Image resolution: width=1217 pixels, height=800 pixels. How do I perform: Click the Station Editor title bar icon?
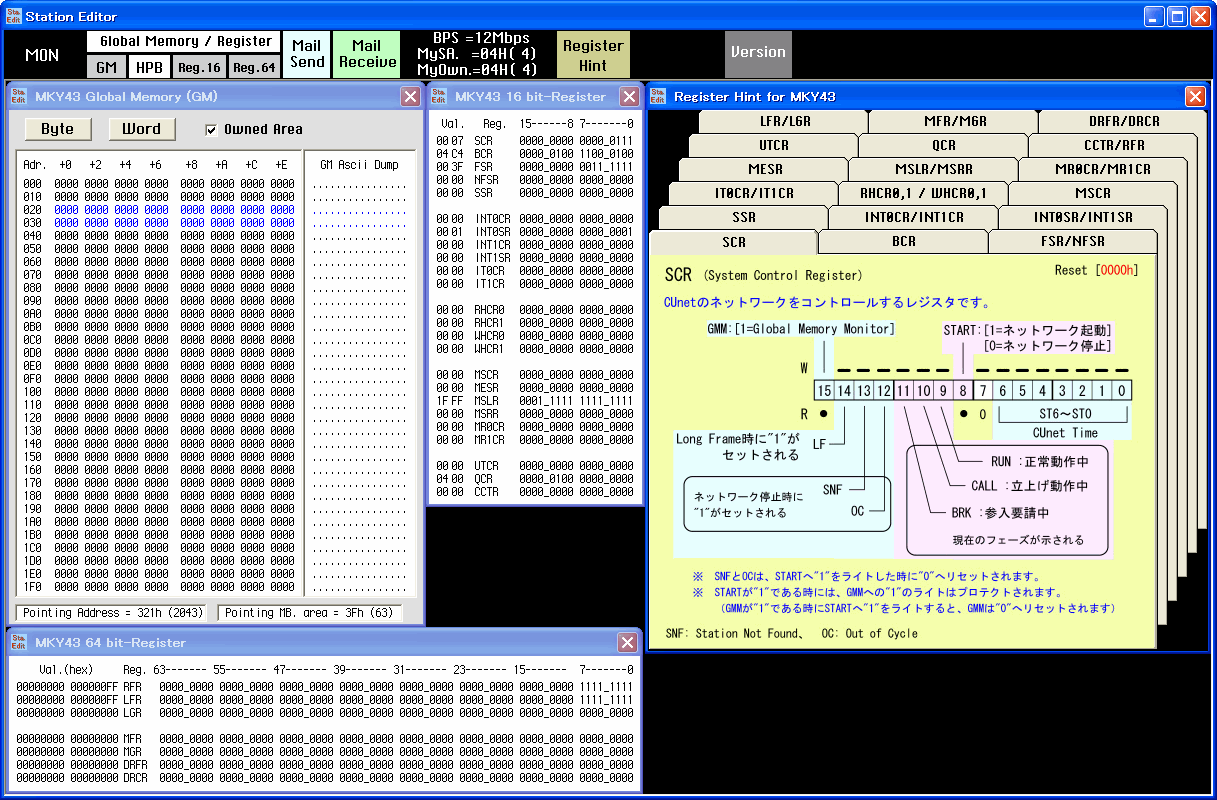13,16
